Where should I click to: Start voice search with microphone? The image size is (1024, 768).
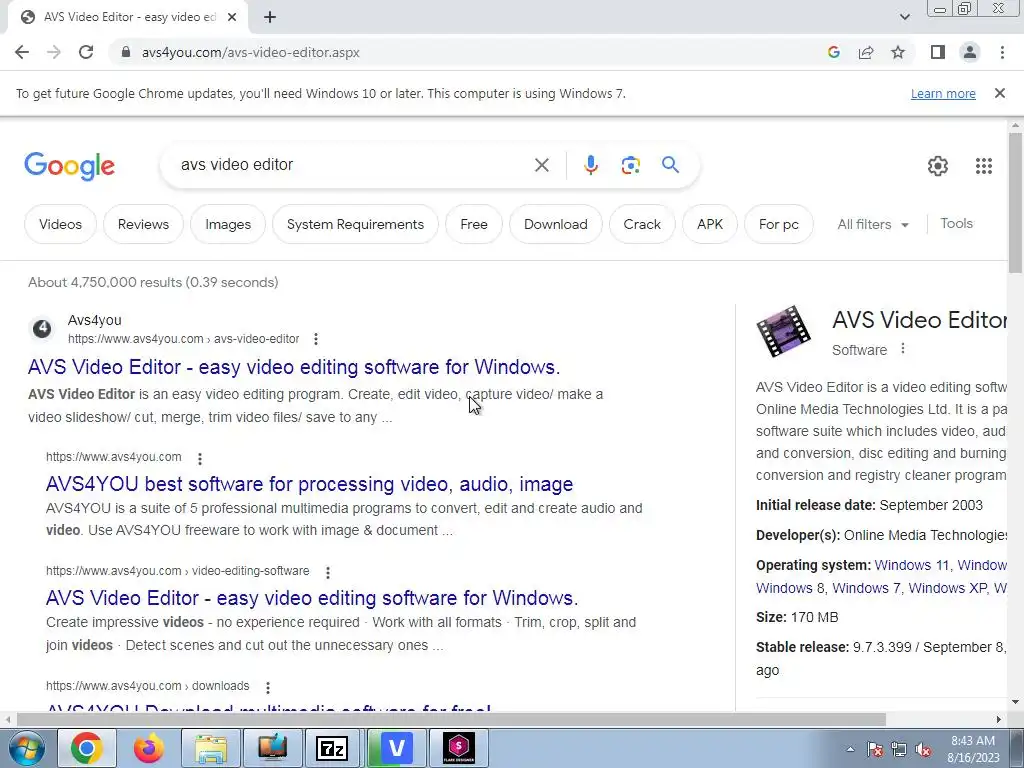click(x=591, y=165)
